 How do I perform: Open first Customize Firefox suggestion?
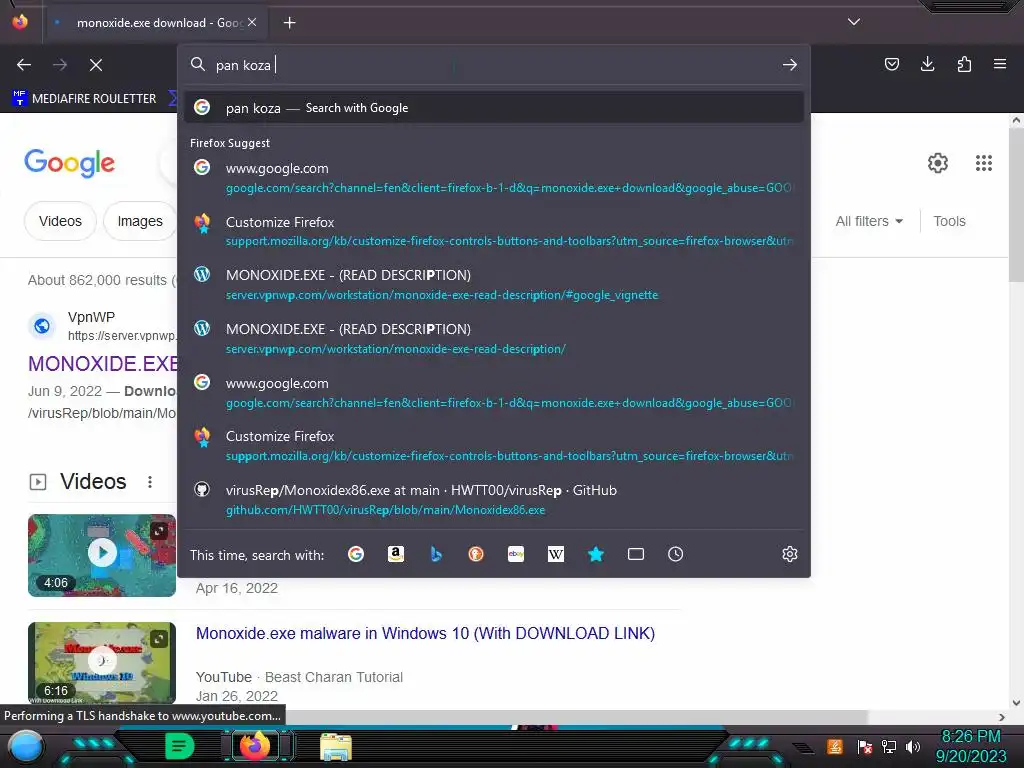[x=493, y=231]
